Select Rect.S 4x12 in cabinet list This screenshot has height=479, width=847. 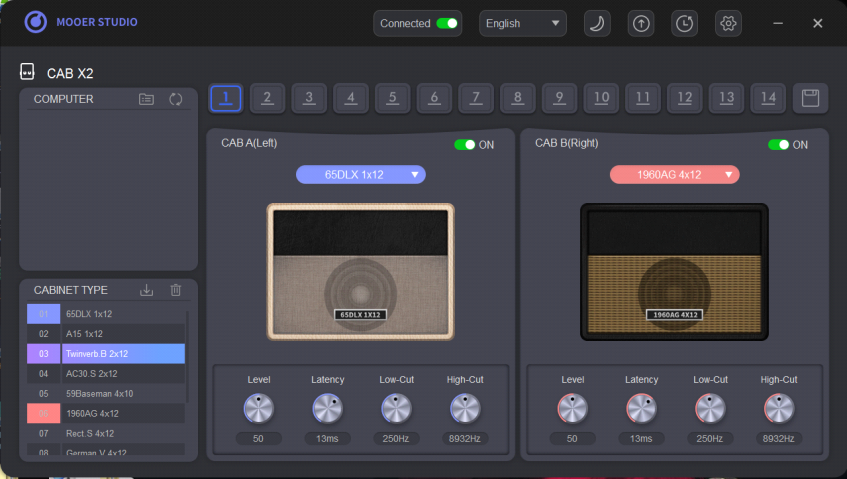coord(106,434)
